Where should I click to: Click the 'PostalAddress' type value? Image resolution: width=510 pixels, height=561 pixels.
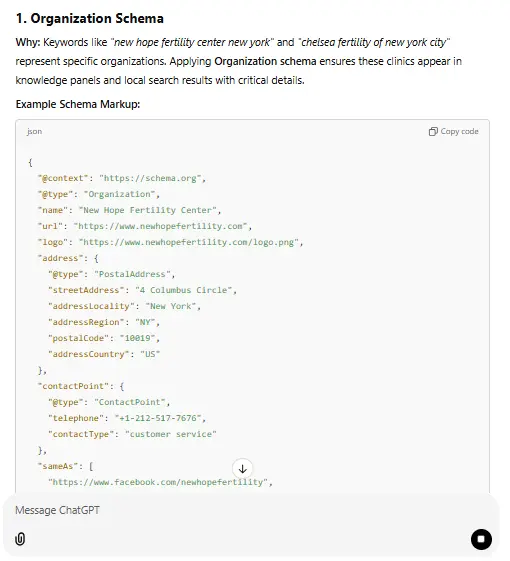click(x=132, y=274)
